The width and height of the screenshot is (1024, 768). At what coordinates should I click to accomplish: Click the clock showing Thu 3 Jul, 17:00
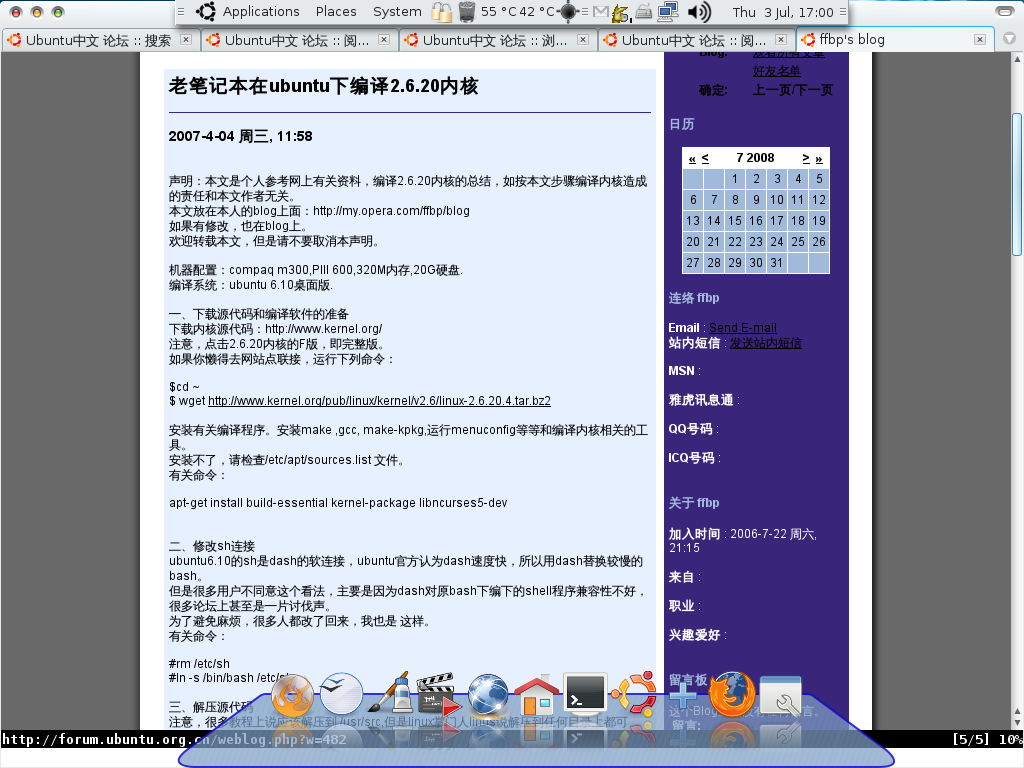tap(782, 12)
